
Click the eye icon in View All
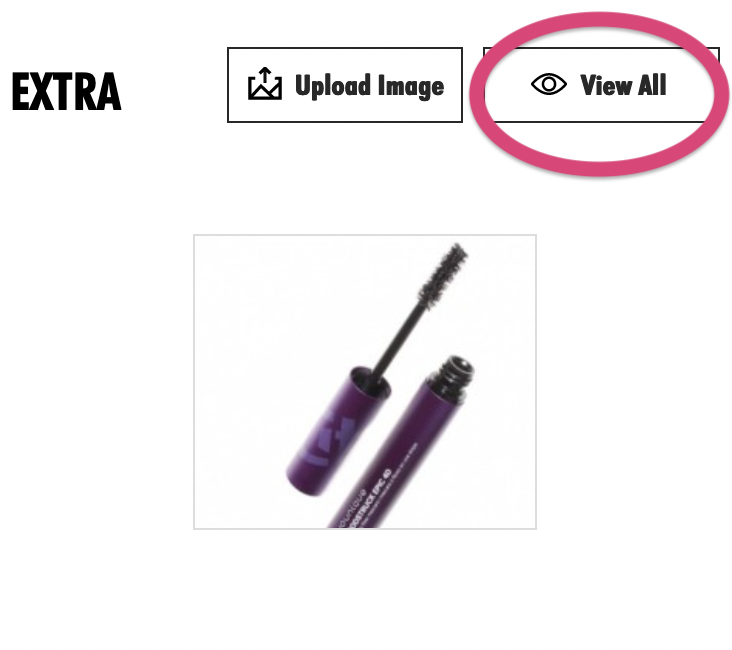pyautogui.click(x=549, y=85)
